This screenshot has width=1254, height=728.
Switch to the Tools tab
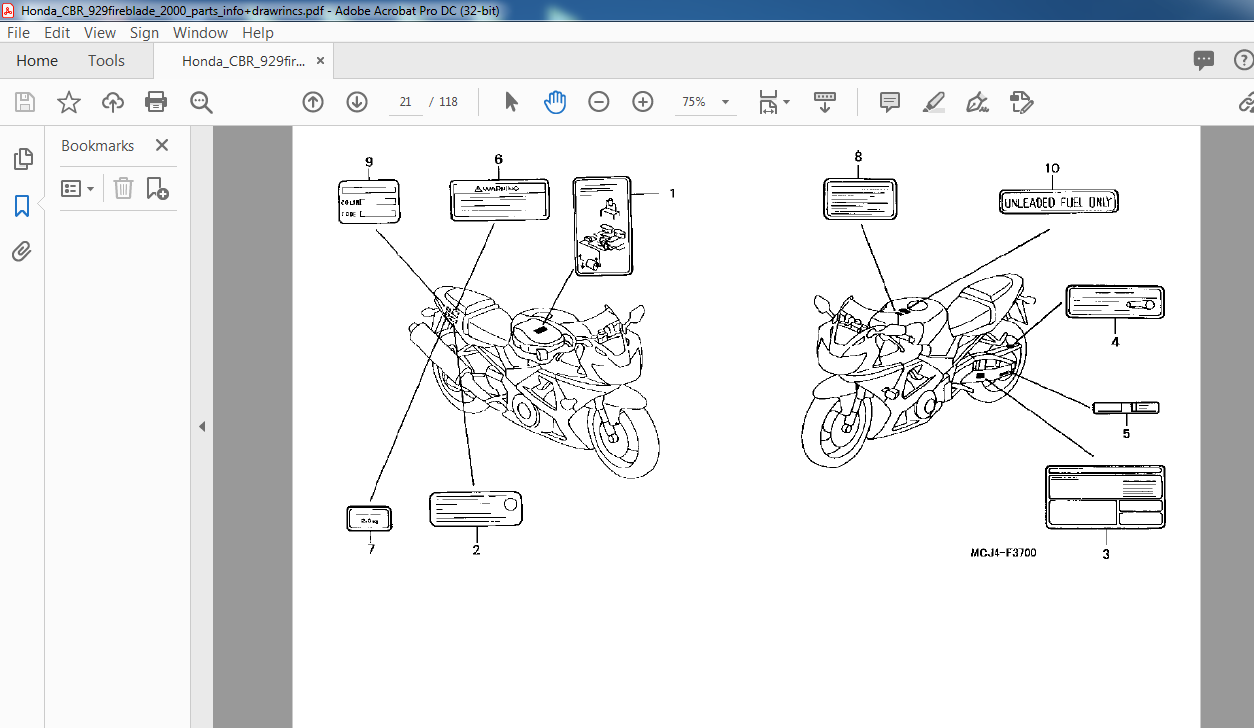click(106, 61)
